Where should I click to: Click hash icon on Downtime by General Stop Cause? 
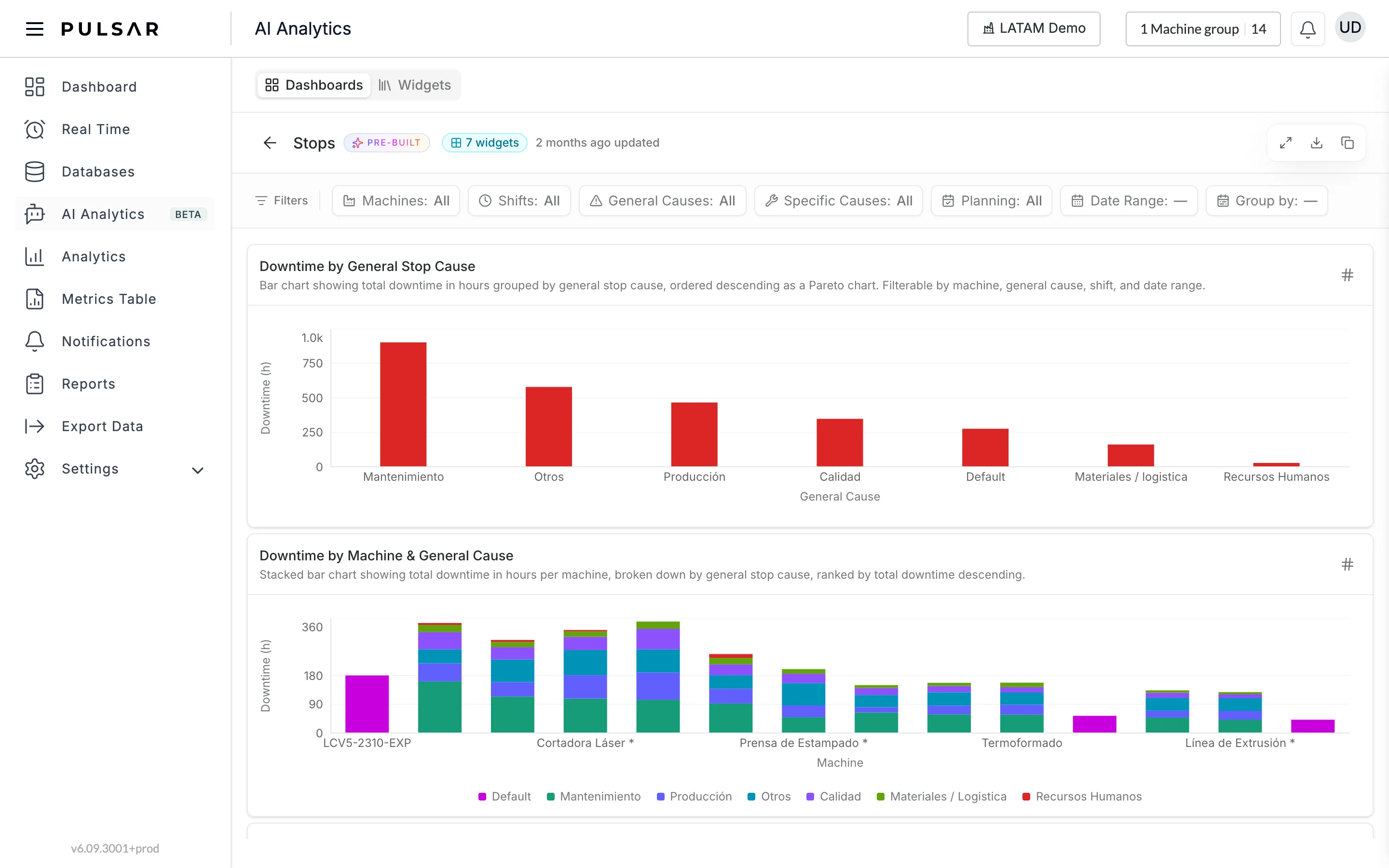pyautogui.click(x=1347, y=275)
